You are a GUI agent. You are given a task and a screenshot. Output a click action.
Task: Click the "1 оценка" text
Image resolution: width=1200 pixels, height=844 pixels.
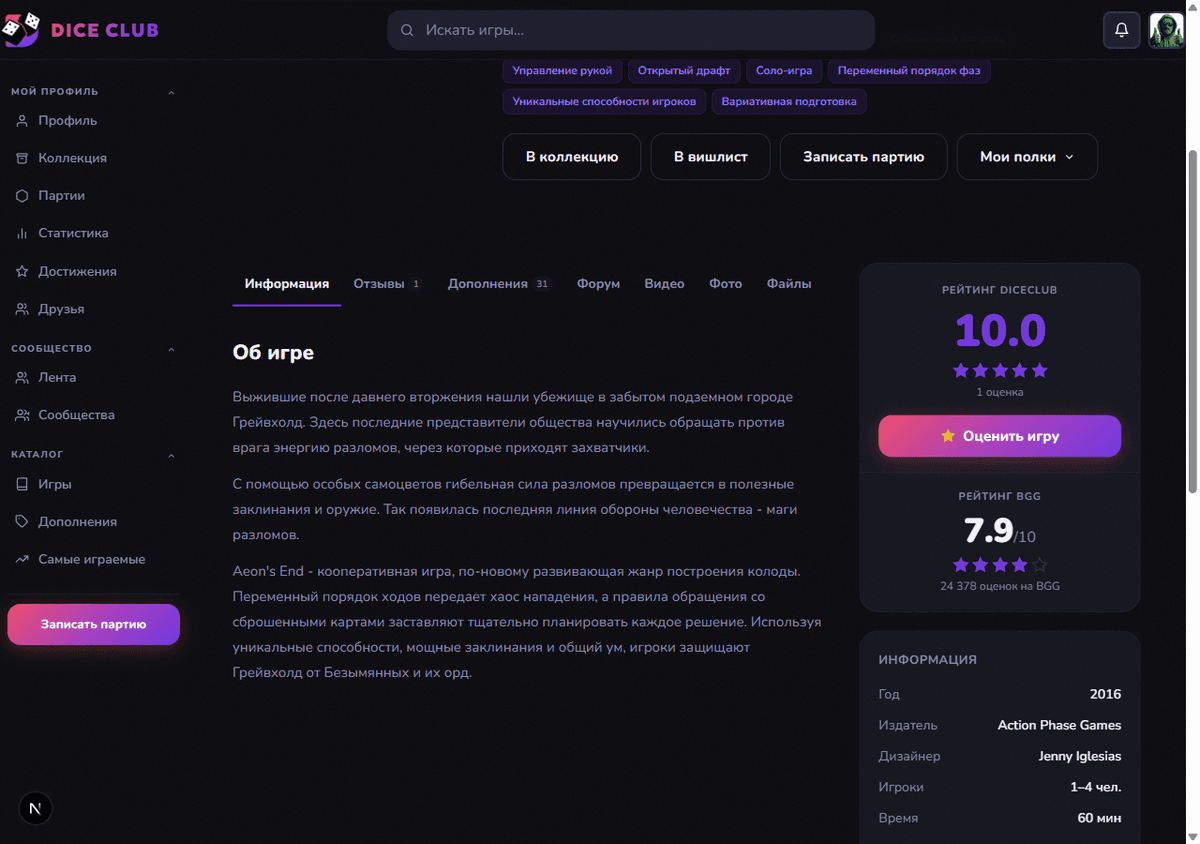pyautogui.click(x=1000, y=392)
